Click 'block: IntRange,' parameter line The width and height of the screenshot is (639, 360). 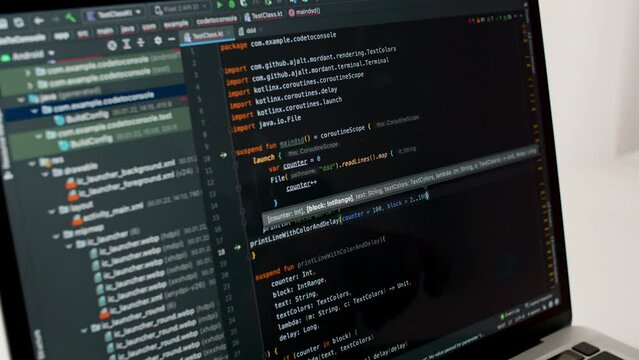pyautogui.click(x=299, y=286)
